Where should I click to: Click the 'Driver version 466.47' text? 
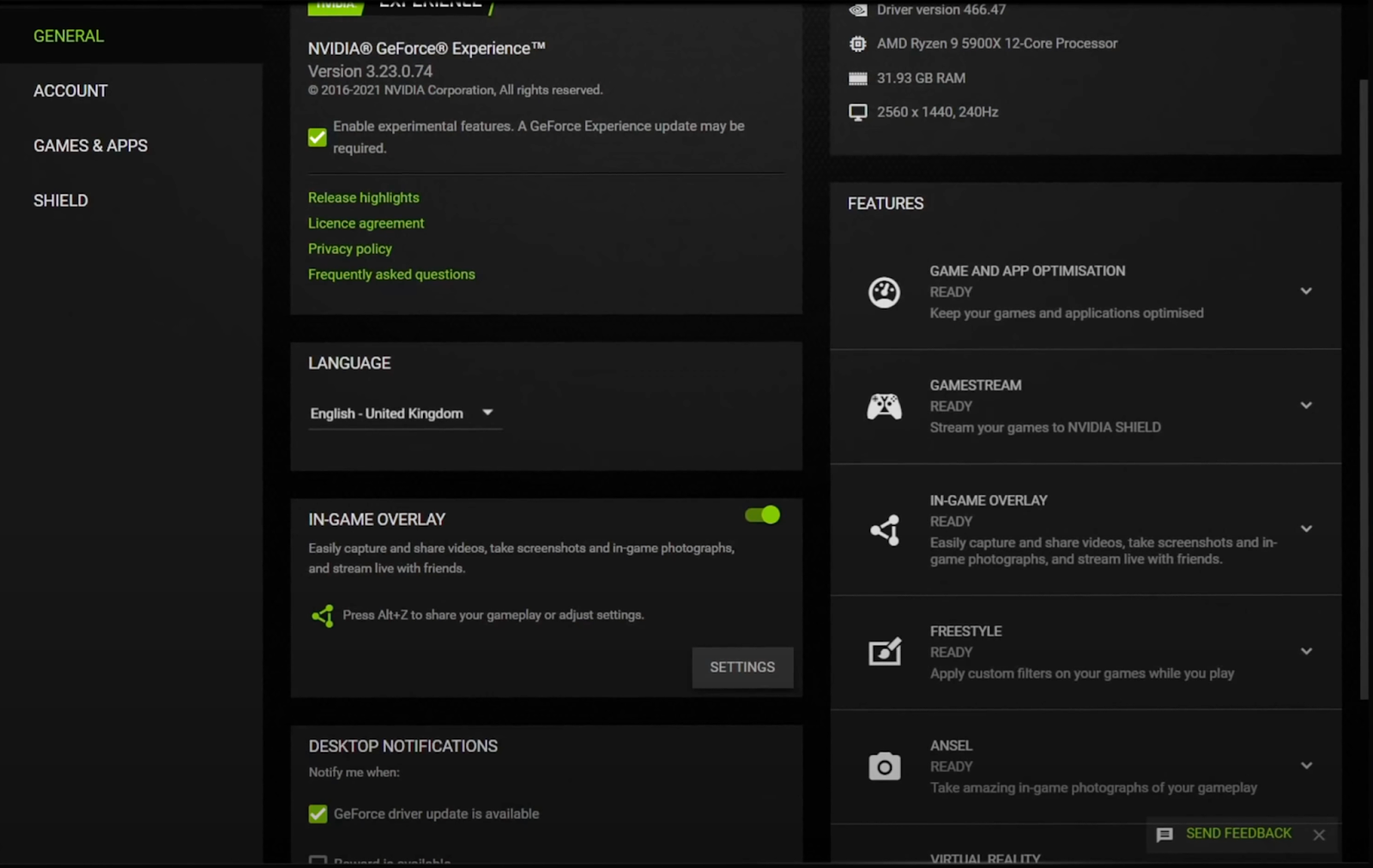(x=941, y=10)
